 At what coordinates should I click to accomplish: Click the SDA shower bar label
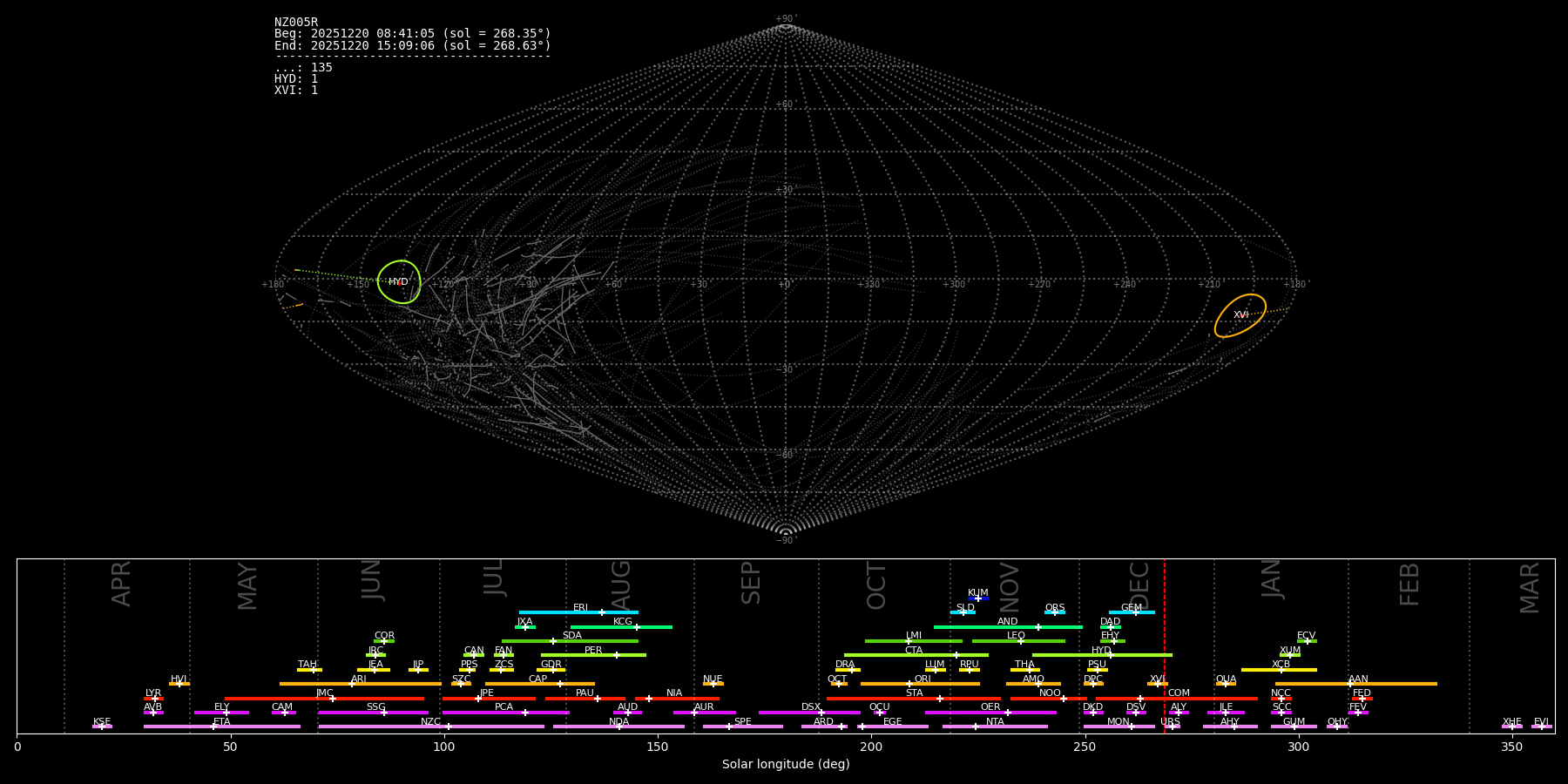tap(572, 636)
